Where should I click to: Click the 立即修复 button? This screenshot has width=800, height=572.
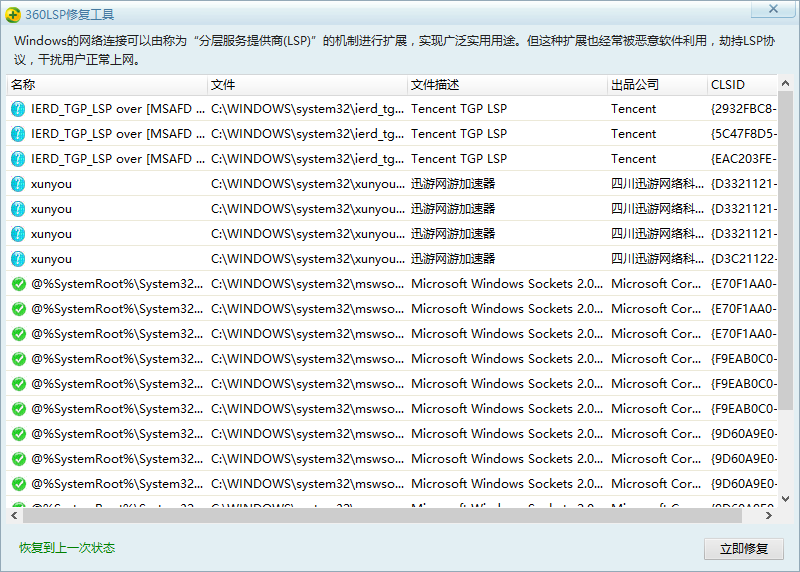pos(743,549)
